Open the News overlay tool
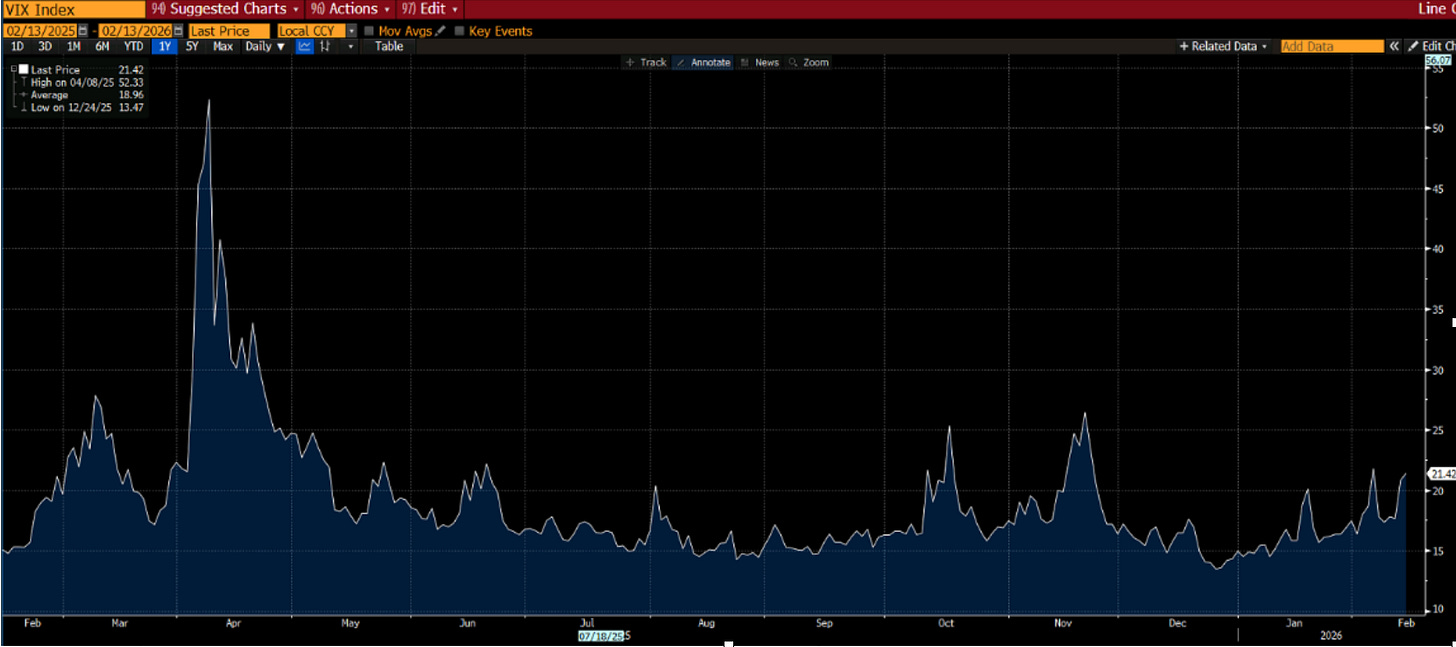 tap(760, 62)
